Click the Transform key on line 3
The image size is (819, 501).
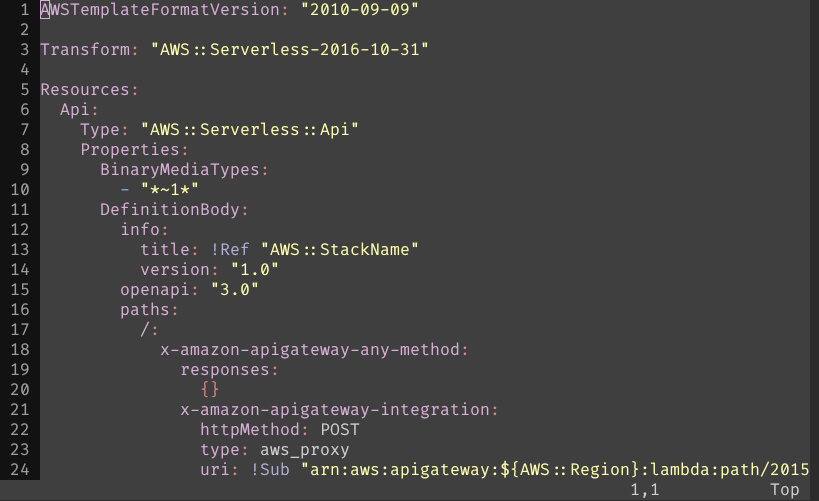pos(85,50)
